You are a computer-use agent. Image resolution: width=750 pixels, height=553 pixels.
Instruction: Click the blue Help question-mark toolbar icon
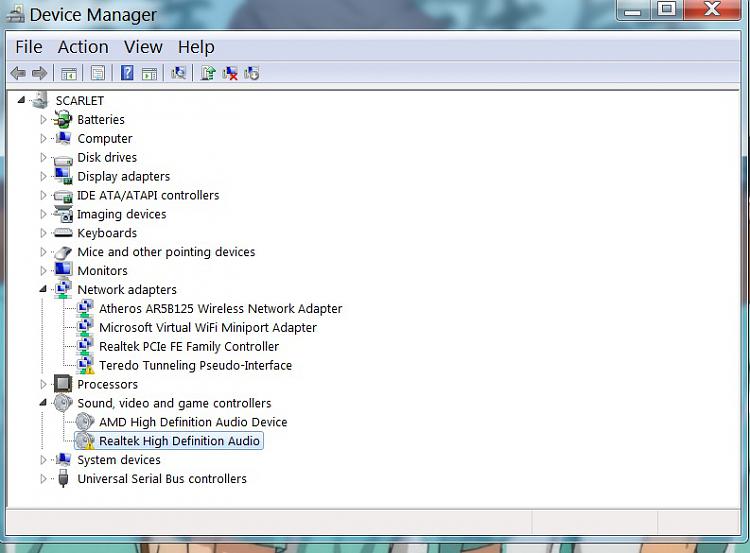(x=127, y=73)
